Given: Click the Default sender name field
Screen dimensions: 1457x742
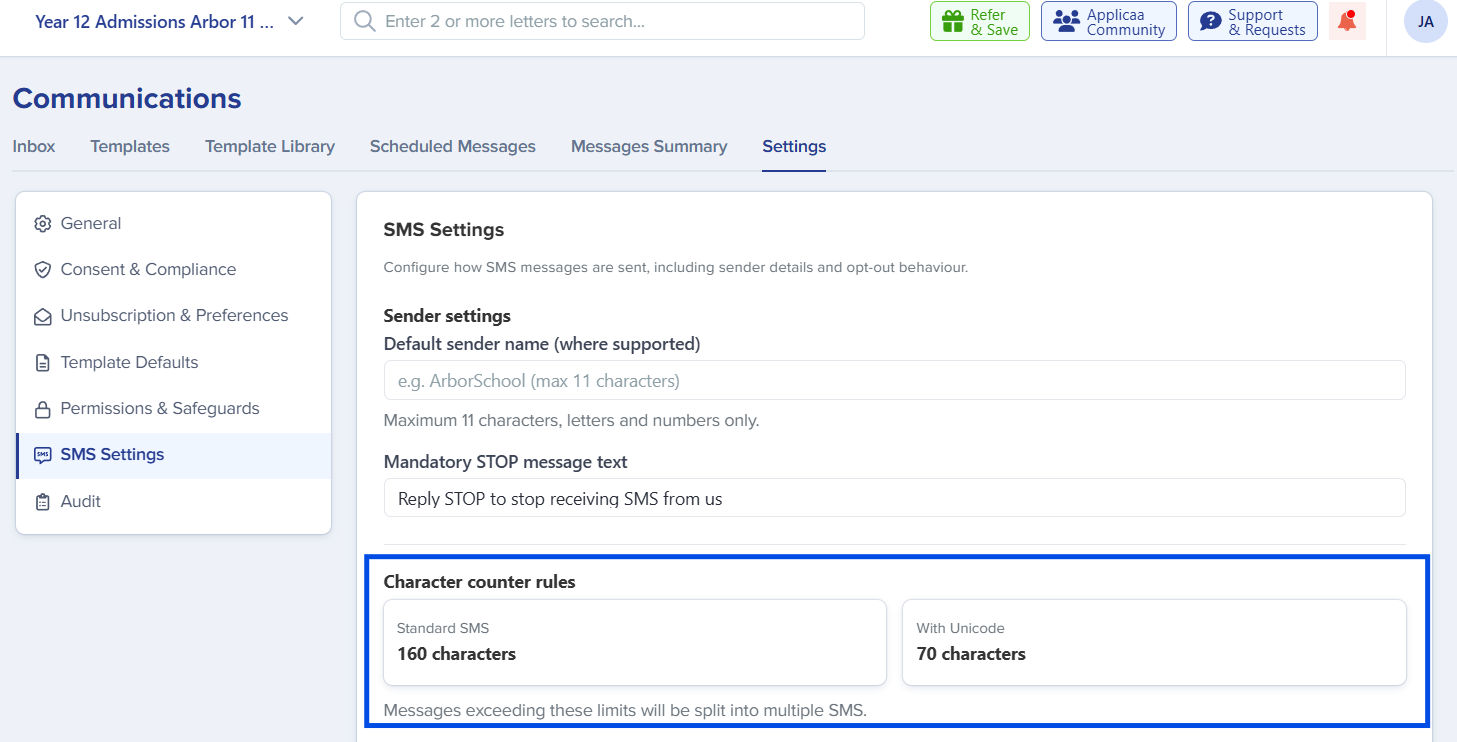Looking at the screenshot, I should coord(894,381).
